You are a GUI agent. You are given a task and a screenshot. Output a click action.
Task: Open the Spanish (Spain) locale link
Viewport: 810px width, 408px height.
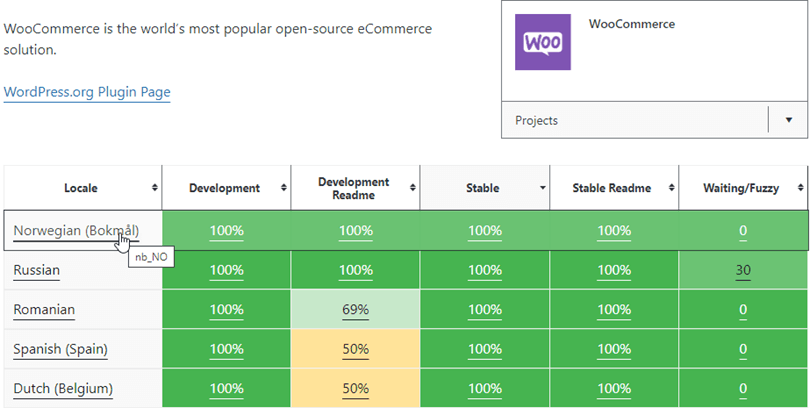[x=60, y=350]
